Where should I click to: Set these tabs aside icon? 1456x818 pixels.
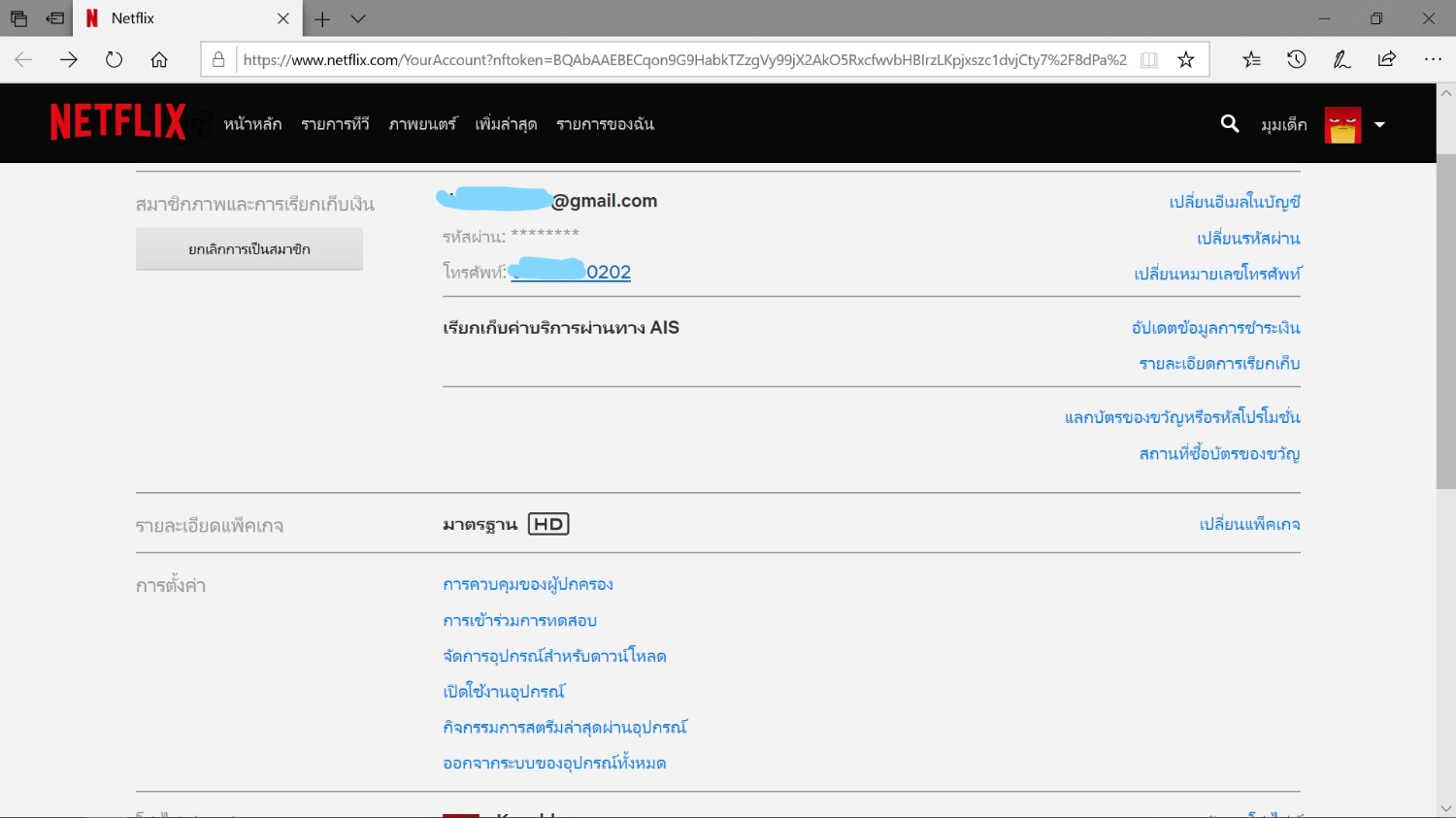coord(54,18)
